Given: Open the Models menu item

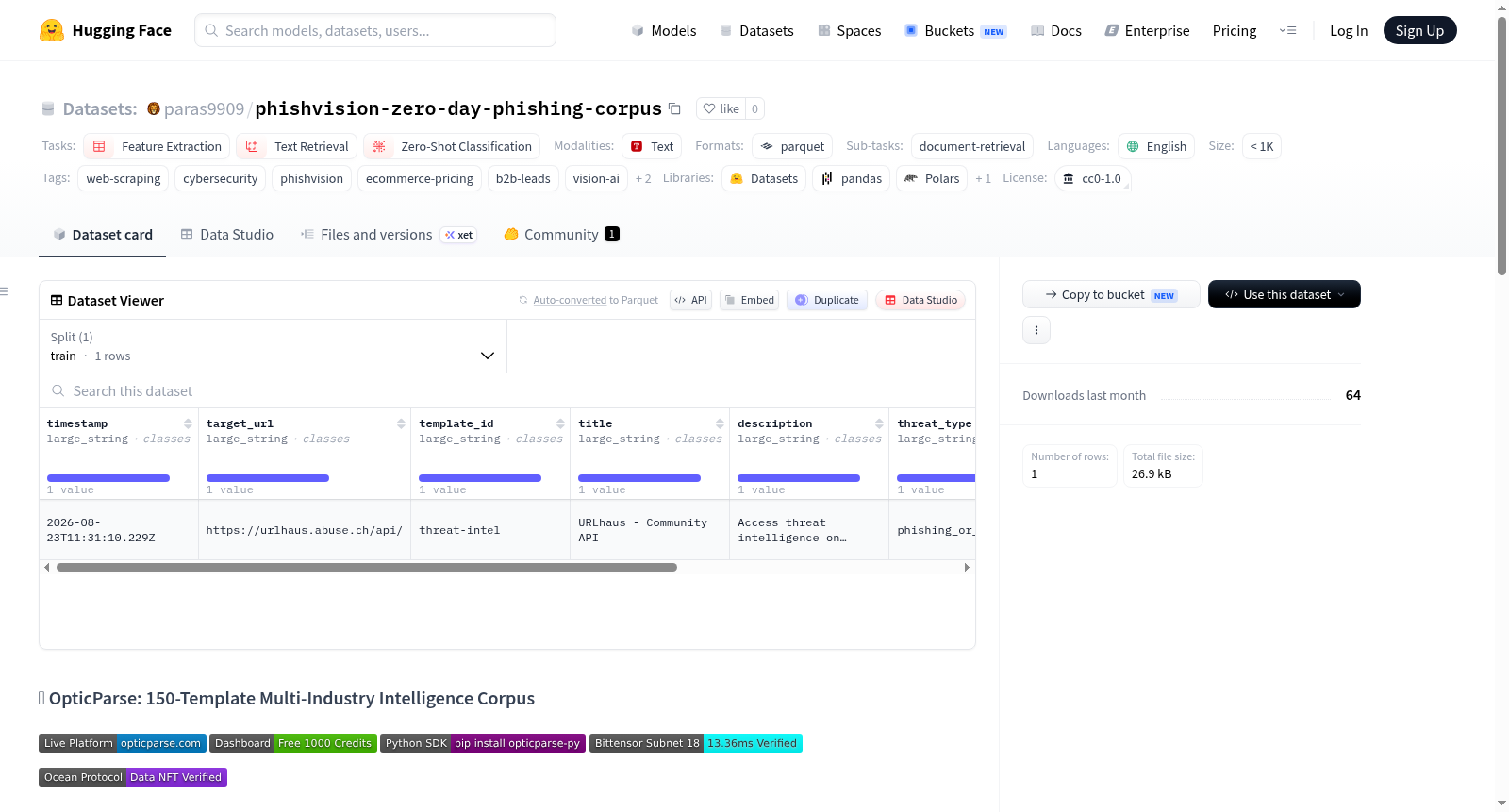Looking at the screenshot, I should 664,30.
